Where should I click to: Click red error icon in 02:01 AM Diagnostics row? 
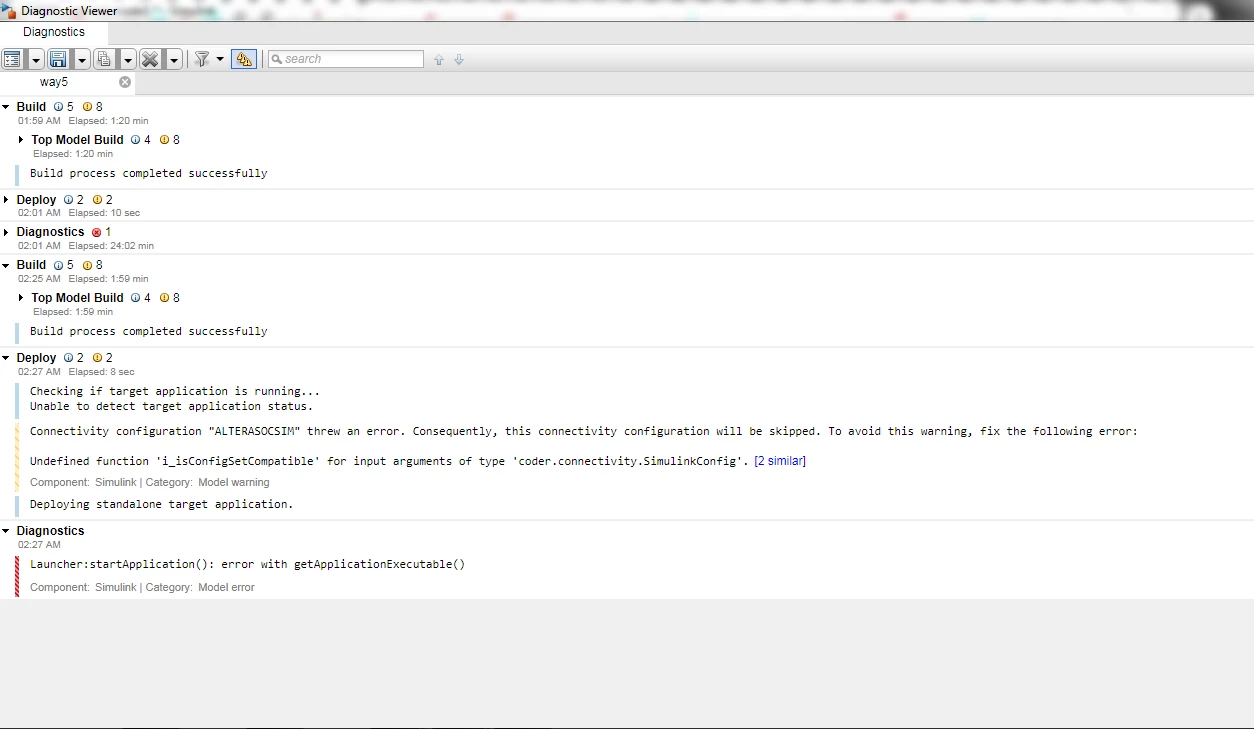96,232
